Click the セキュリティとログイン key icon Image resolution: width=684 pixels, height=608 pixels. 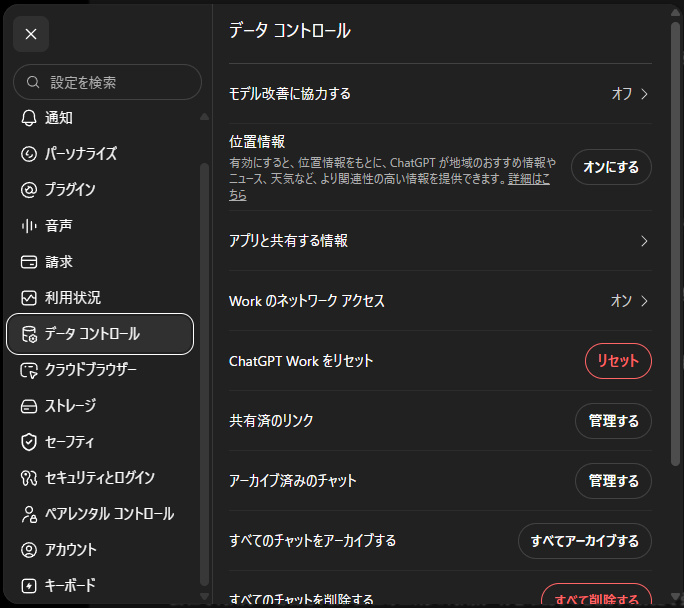[x=29, y=478]
